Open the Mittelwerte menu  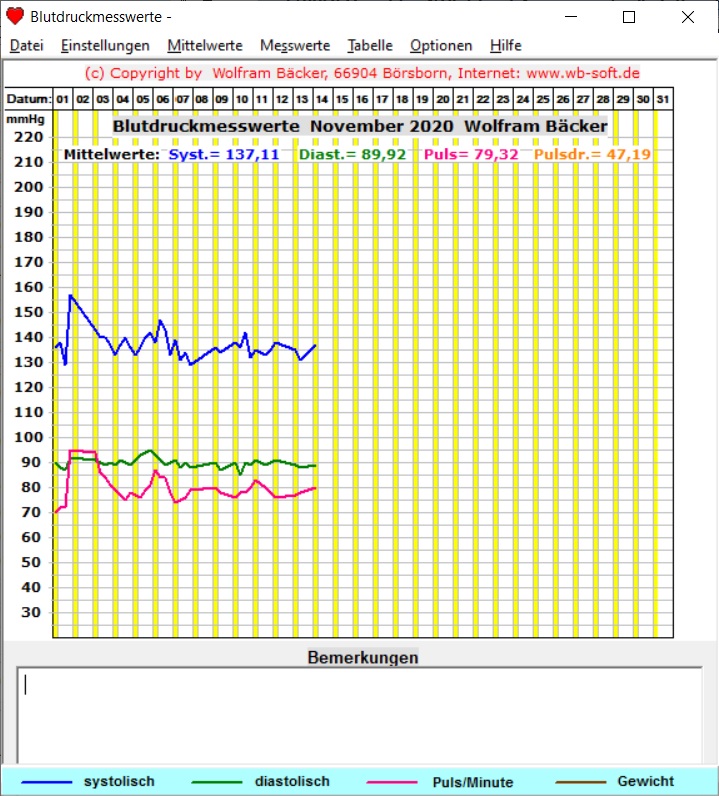coord(205,46)
